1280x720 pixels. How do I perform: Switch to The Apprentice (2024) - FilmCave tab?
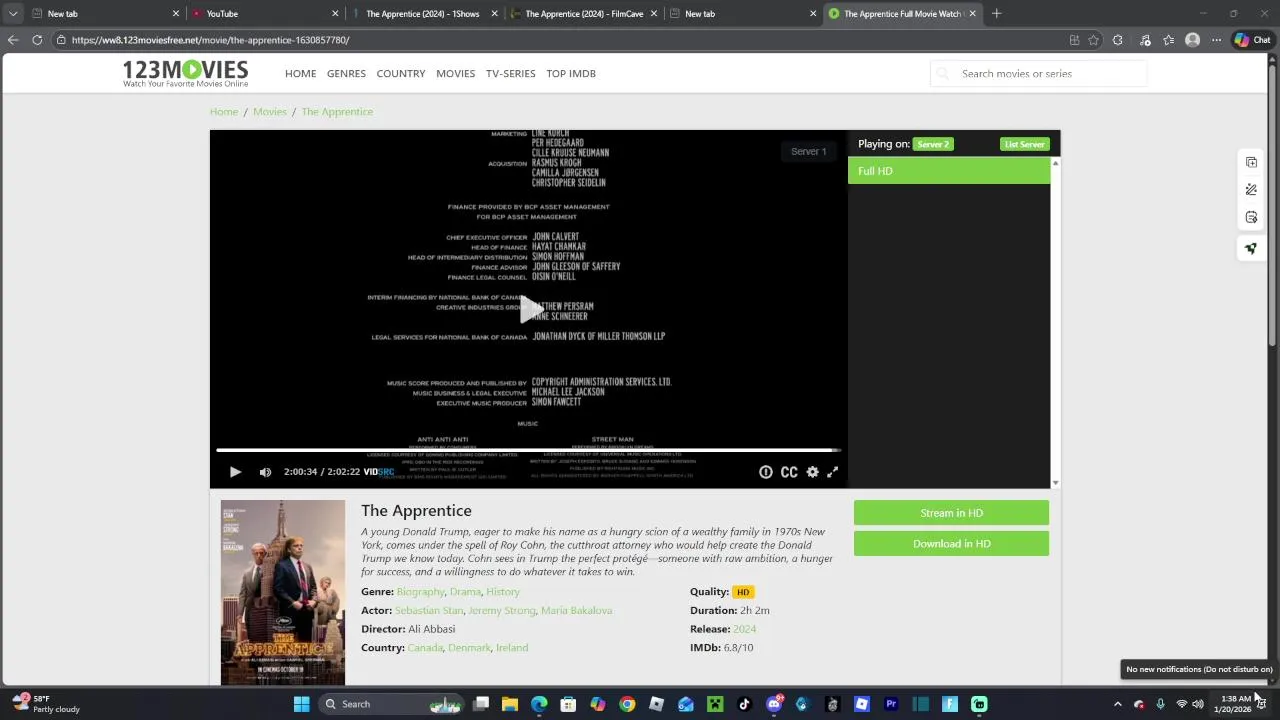(584, 14)
